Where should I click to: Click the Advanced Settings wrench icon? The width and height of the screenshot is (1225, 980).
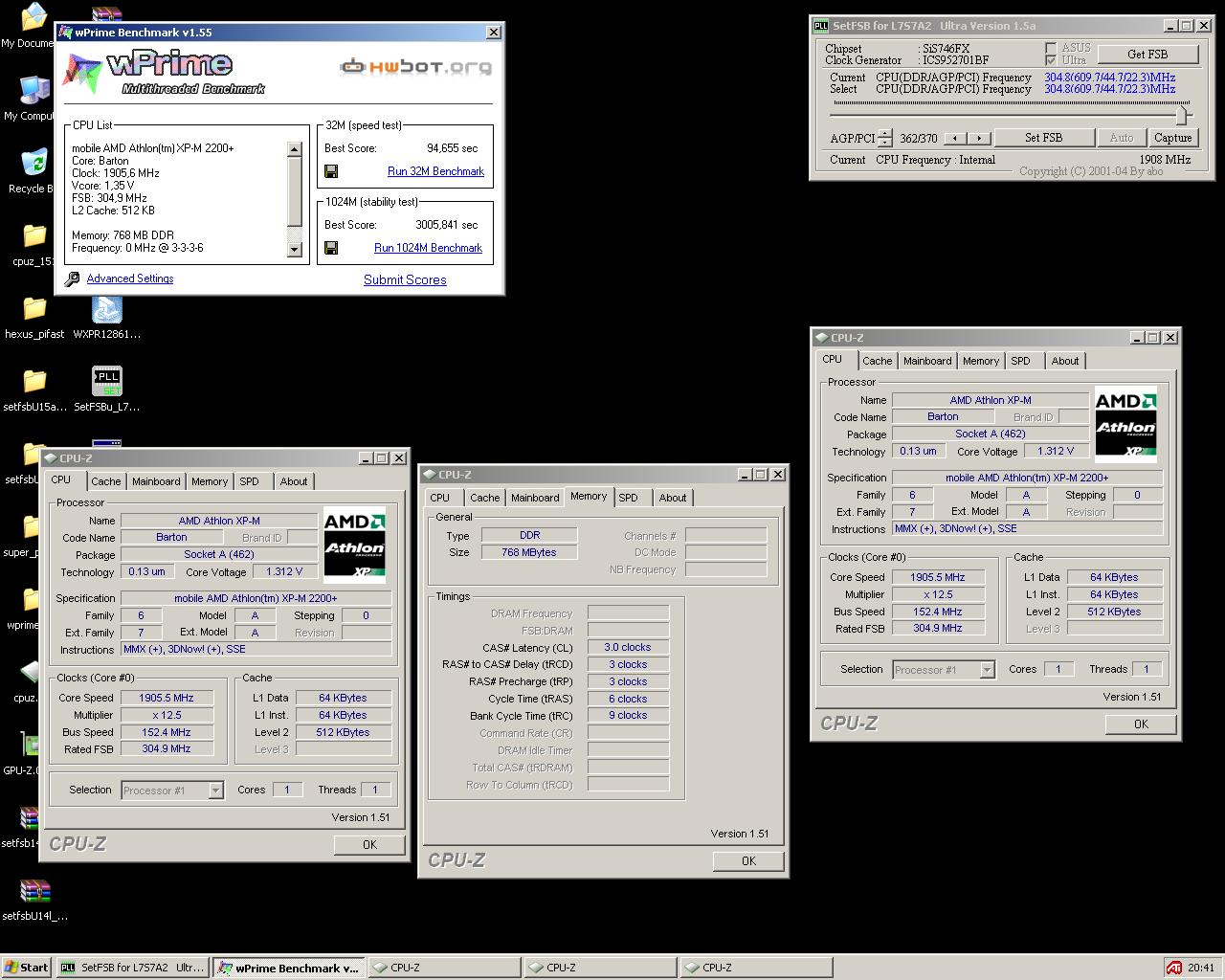[72, 279]
